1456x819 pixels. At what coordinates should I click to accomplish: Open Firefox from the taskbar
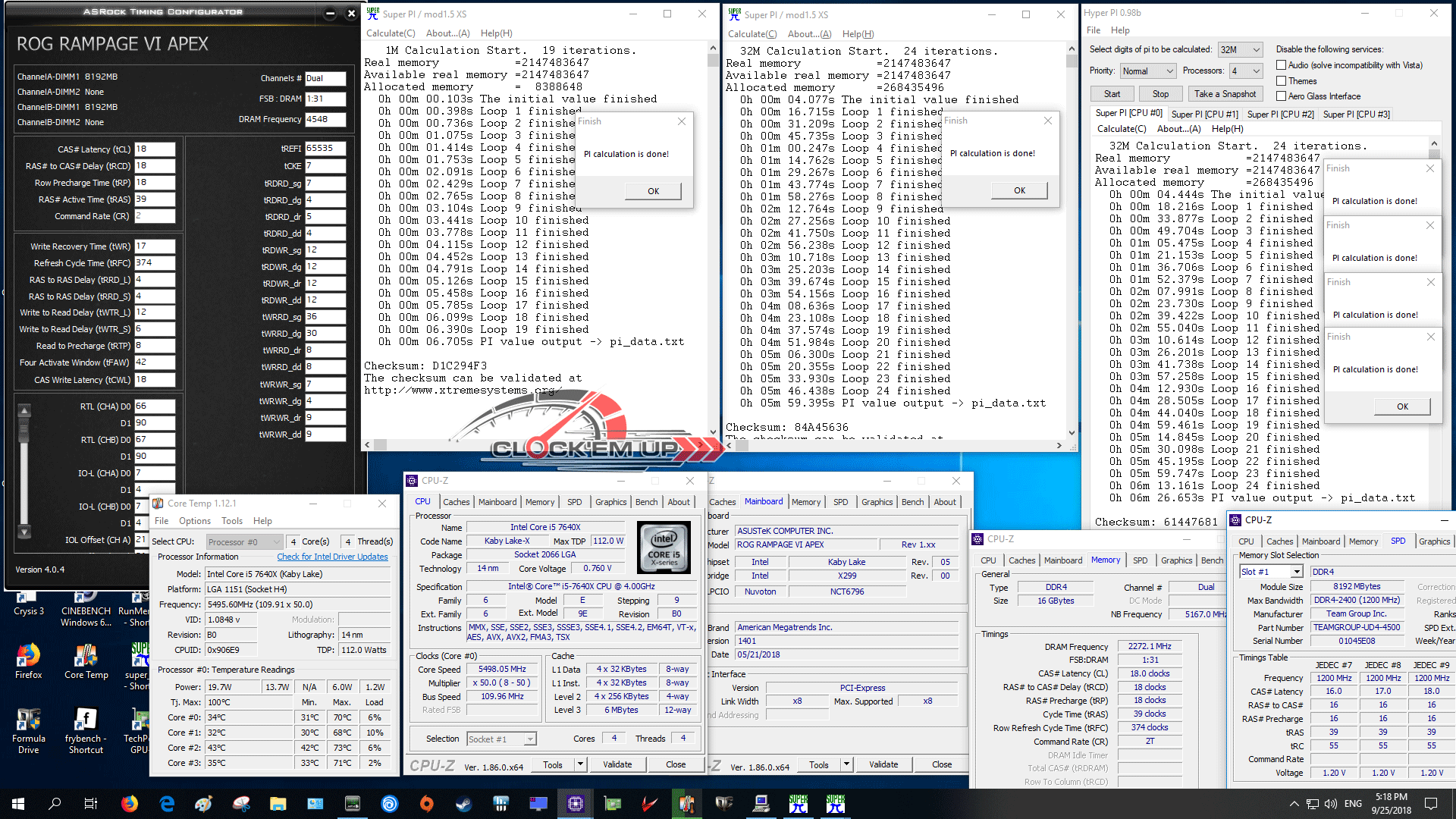point(130,803)
